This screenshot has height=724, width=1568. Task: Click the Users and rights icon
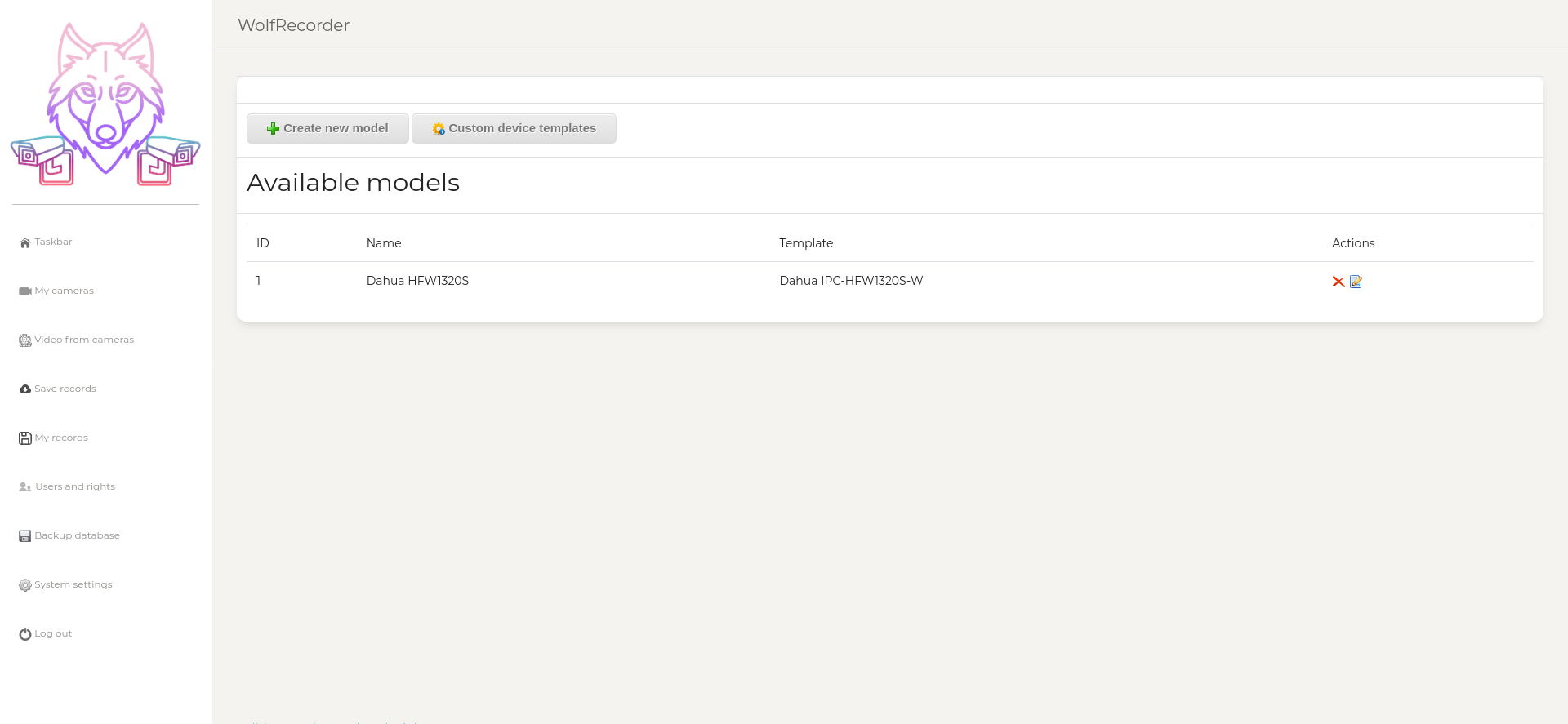[25, 487]
